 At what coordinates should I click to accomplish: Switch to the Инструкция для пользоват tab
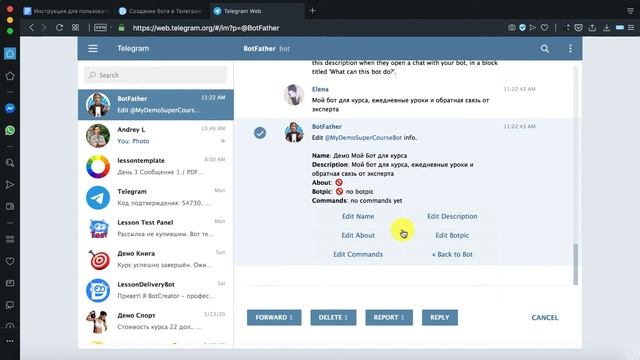click(x=67, y=11)
